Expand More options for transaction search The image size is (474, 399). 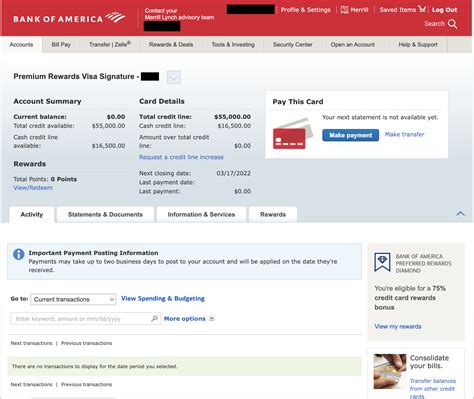click(x=185, y=319)
